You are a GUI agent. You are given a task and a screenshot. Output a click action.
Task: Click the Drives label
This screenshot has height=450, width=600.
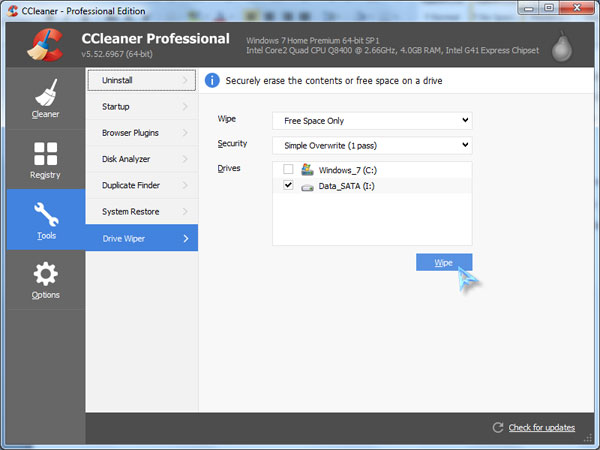229,168
